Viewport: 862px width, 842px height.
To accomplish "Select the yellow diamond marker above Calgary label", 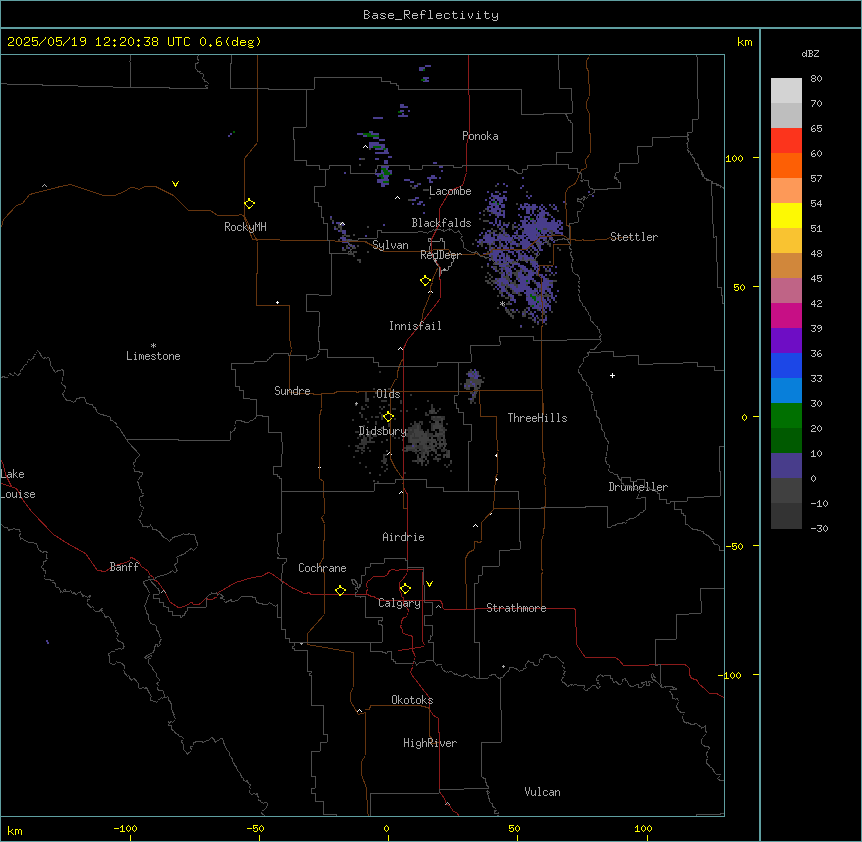I will 405,589.
